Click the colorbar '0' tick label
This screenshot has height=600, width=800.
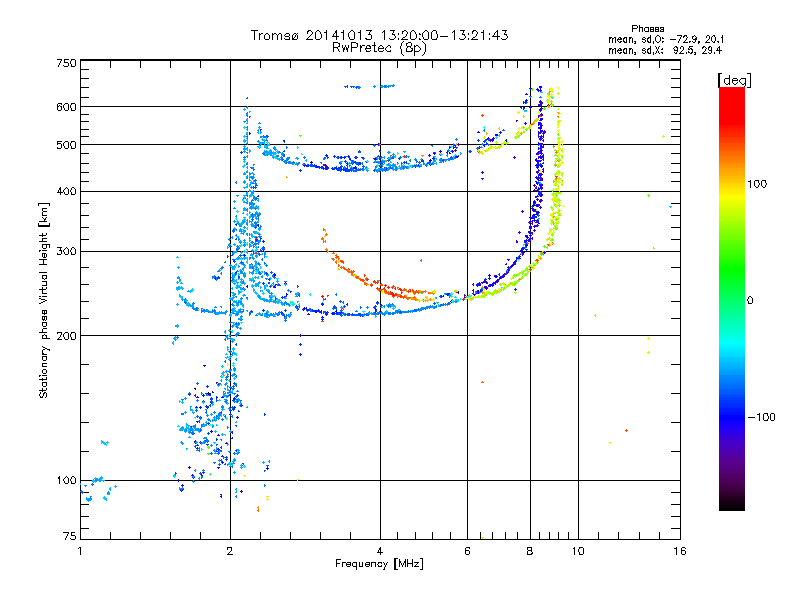pos(750,300)
